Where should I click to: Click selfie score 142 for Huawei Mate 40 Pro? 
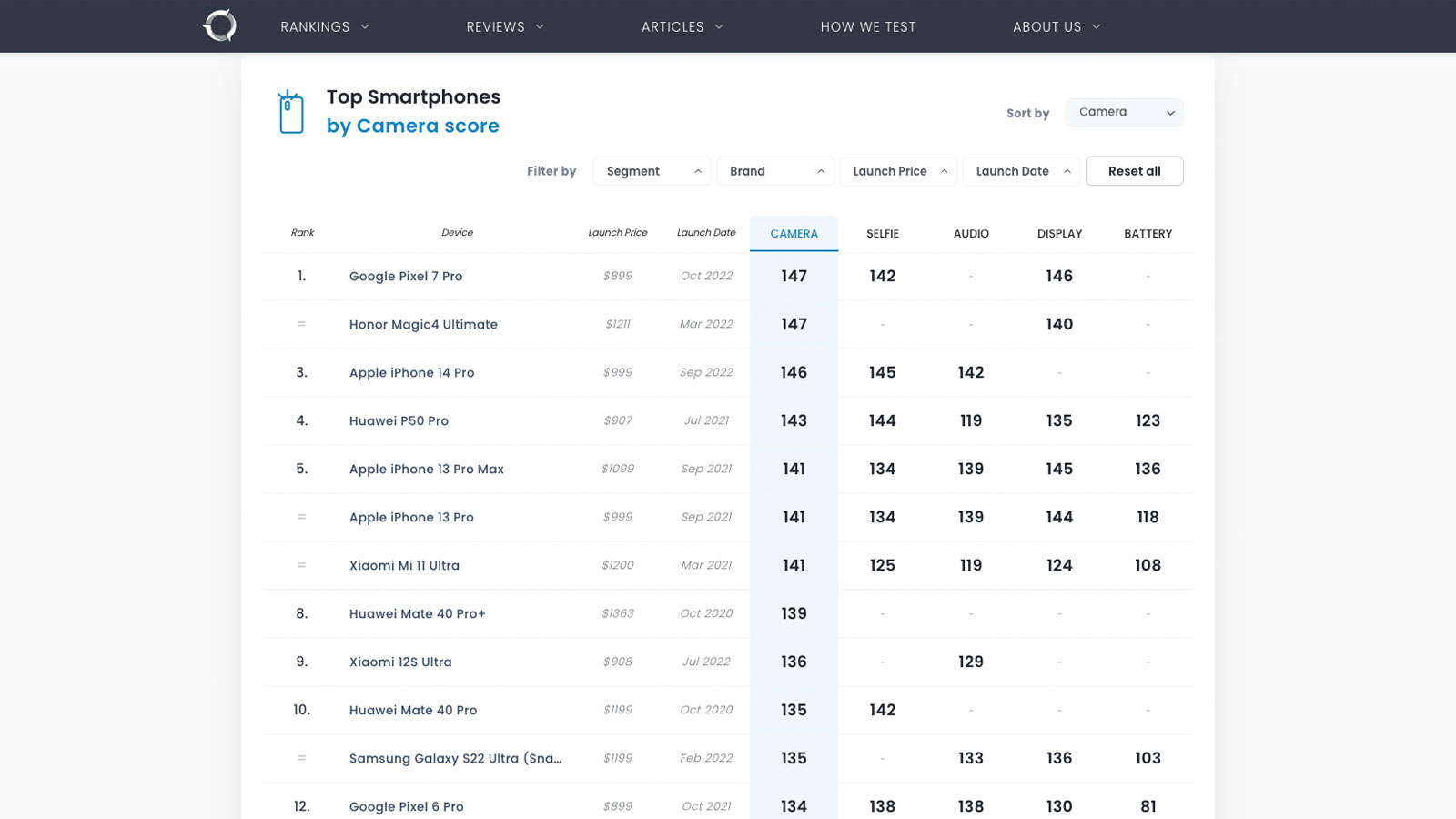(883, 711)
